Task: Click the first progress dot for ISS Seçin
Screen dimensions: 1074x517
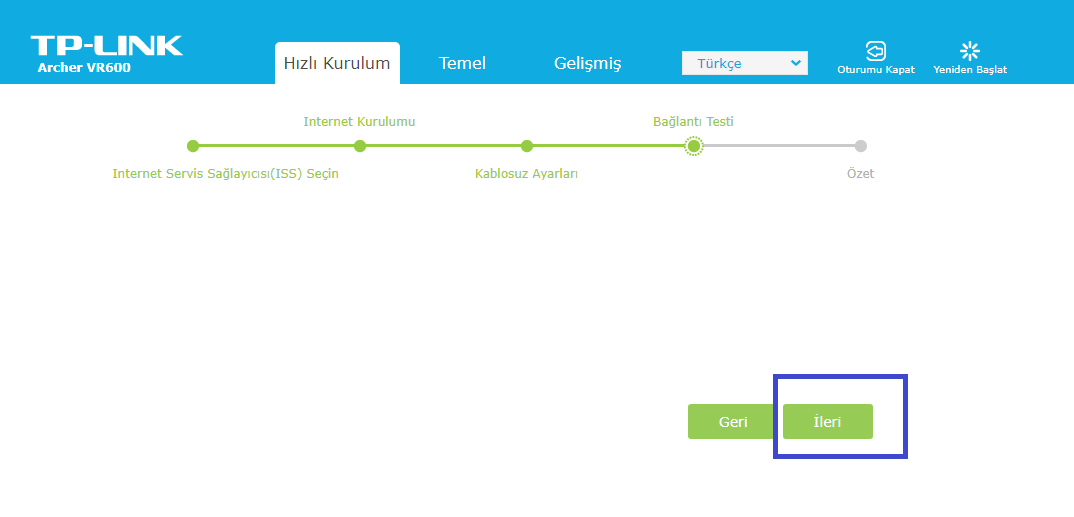Action: point(193,146)
